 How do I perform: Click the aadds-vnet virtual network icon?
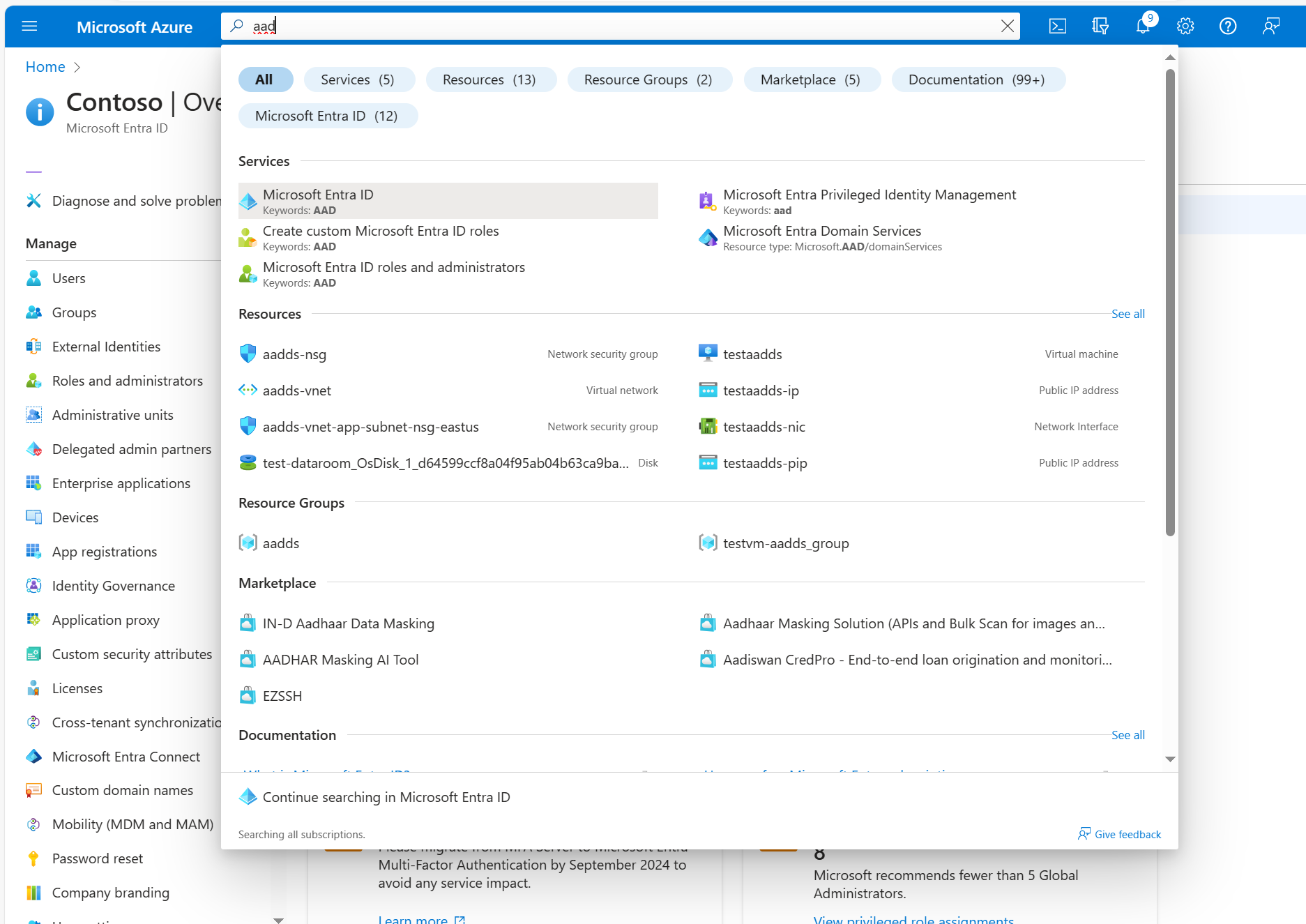(248, 390)
